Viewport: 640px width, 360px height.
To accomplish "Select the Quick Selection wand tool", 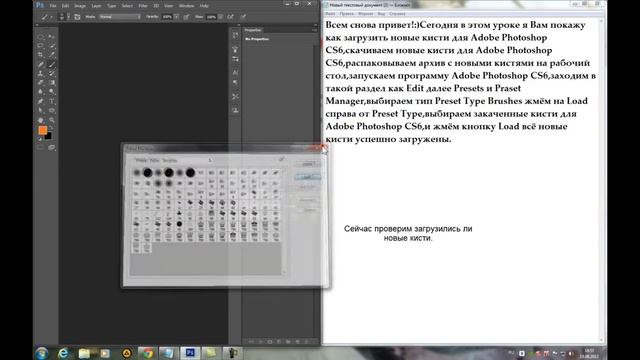I will point(52,46).
